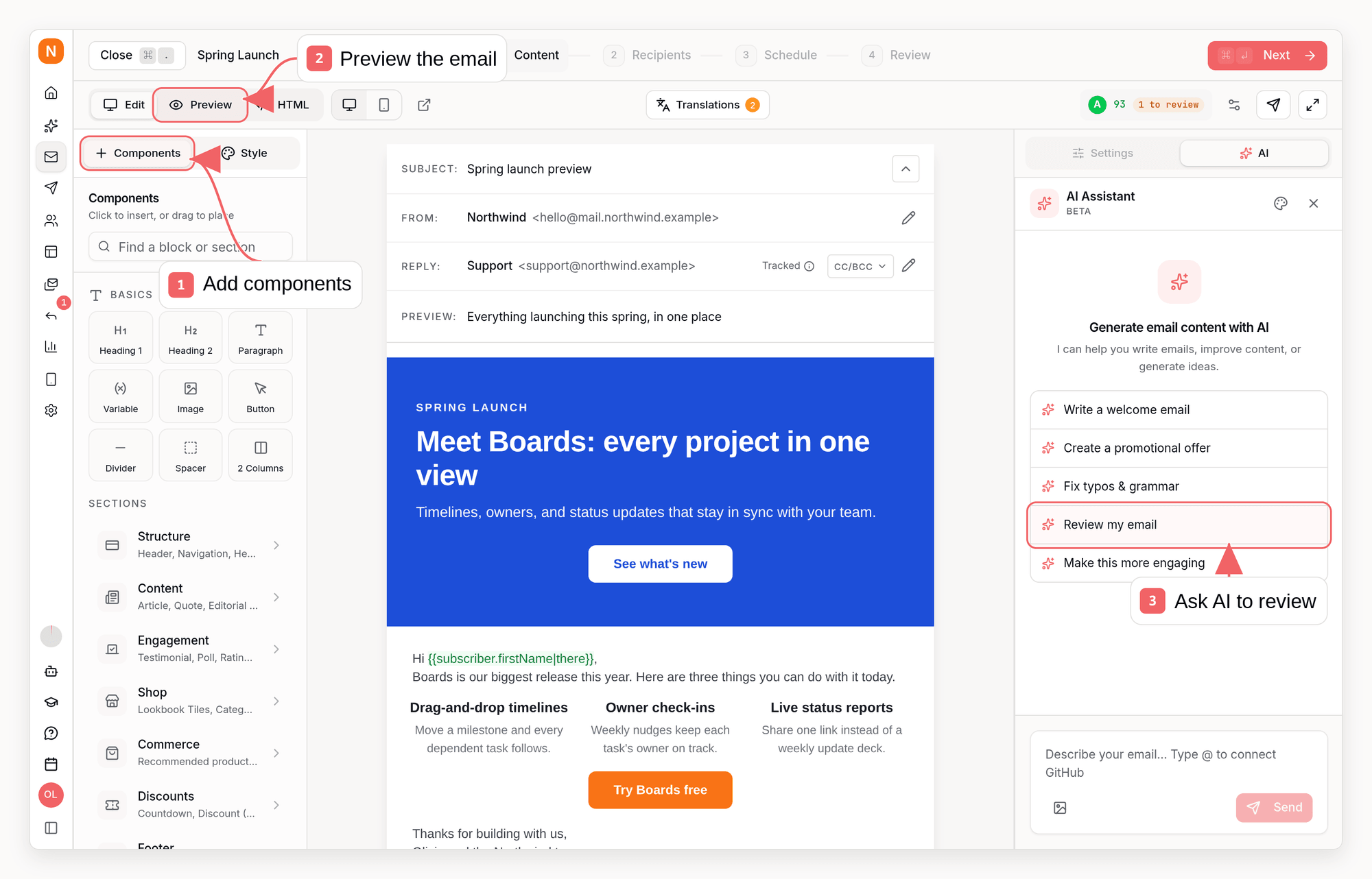
Task: Click the Spring launch preview subject field
Action: [x=529, y=169]
